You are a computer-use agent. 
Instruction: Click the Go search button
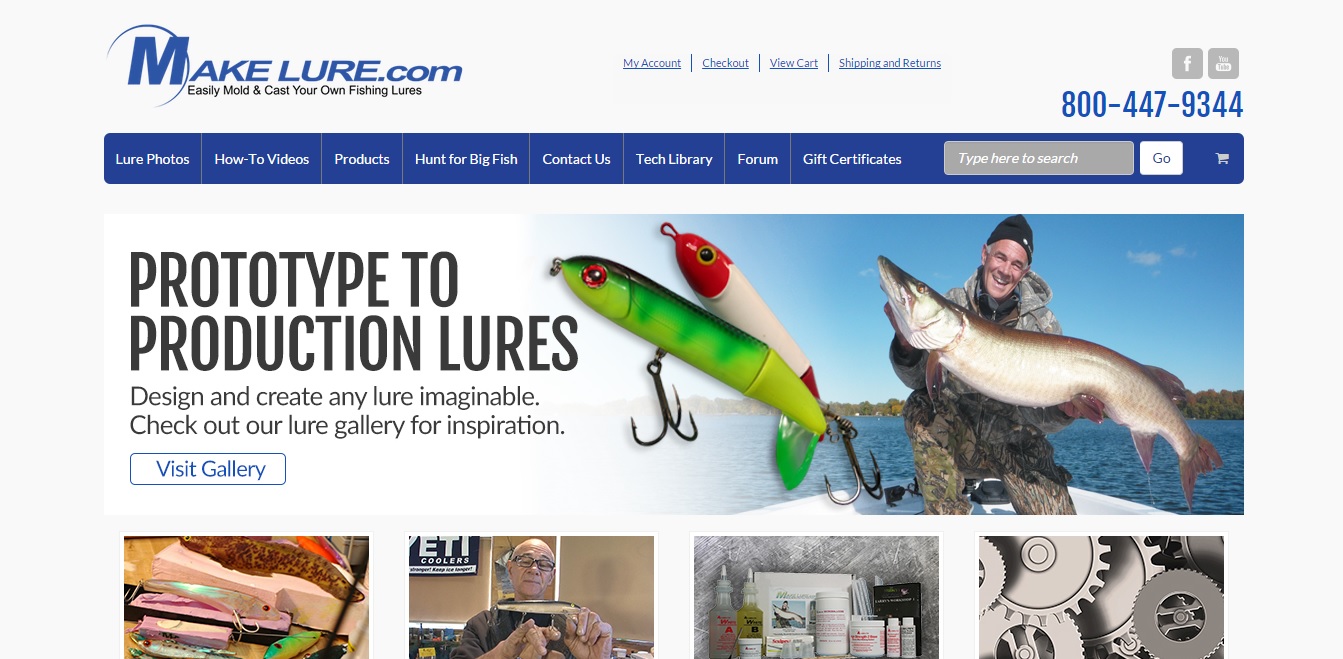tap(1161, 158)
